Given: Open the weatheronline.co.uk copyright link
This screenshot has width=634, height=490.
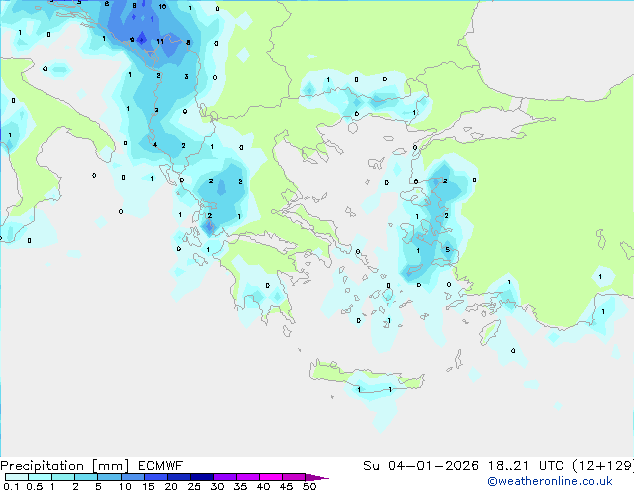Looking at the screenshot, I should tap(550, 481).
